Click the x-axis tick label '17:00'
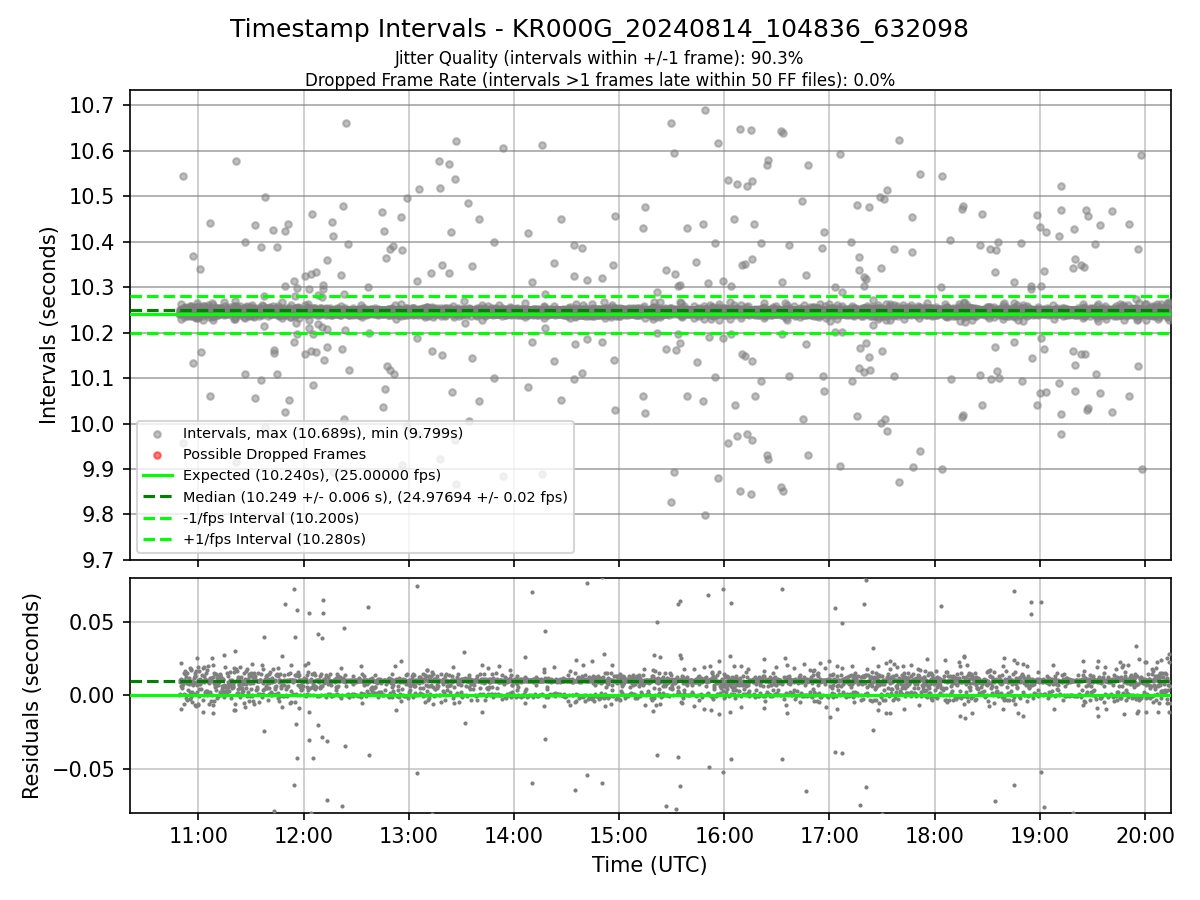This screenshot has height=900, width=1200. pyautogui.click(x=829, y=836)
